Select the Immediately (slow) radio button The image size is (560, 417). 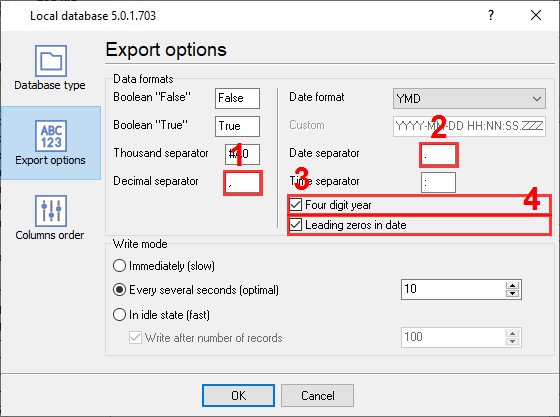[119, 266]
